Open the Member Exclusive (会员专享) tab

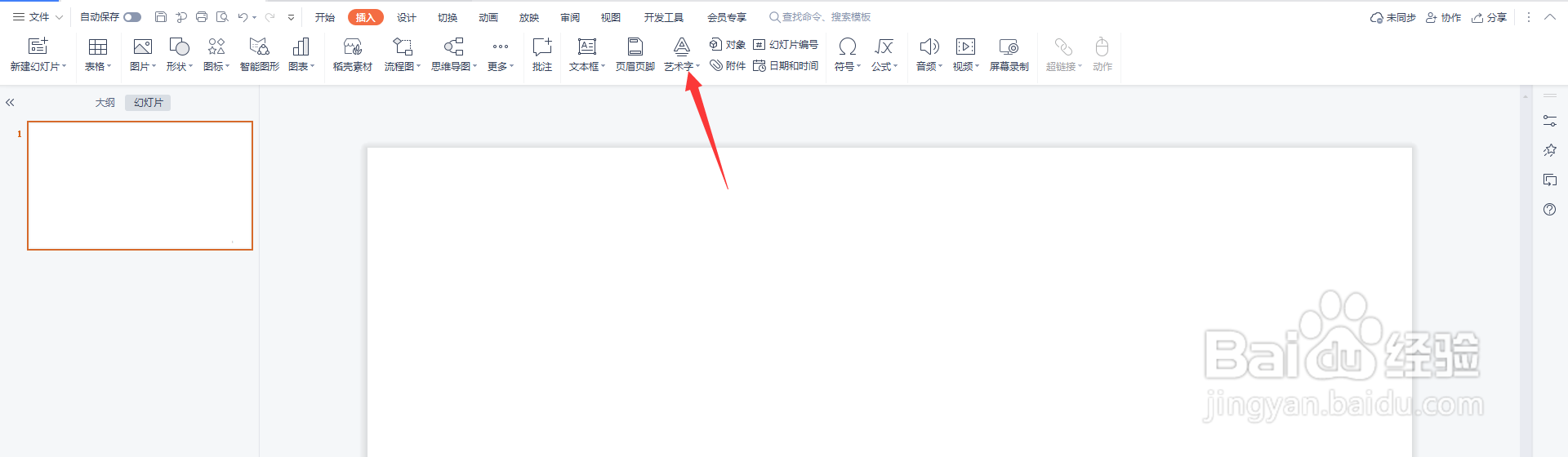pyautogui.click(x=727, y=17)
